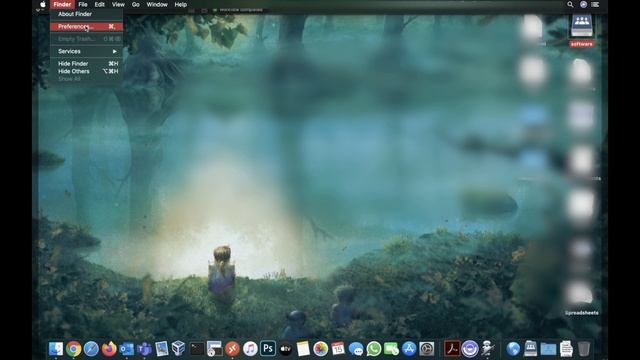The width and height of the screenshot is (640, 360).
Task: Open the blue folder stack in dock
Action: point(548,349)
